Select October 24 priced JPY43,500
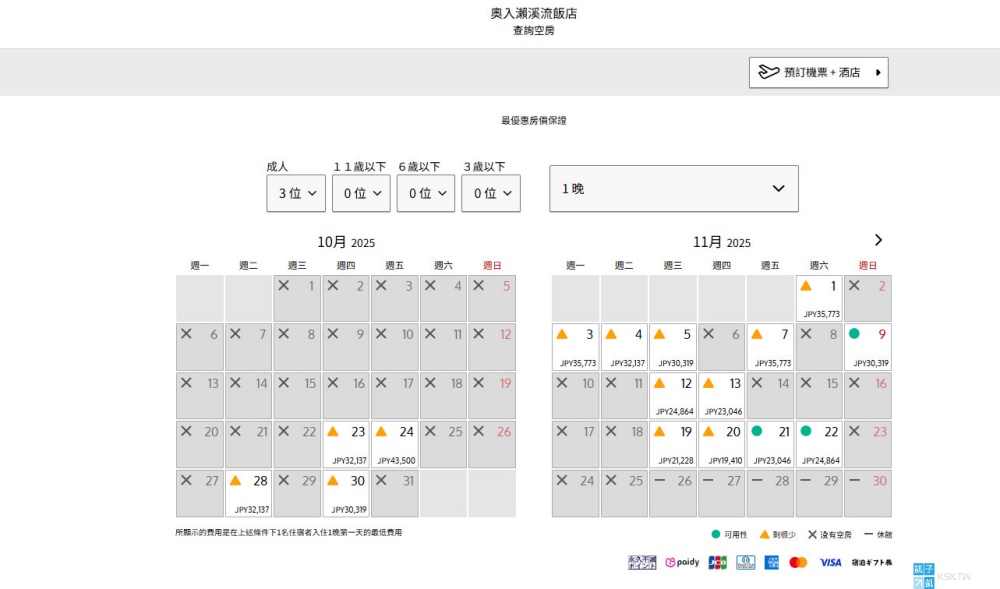Screen dimensions: 1000x589 click(x=394, y=444)
